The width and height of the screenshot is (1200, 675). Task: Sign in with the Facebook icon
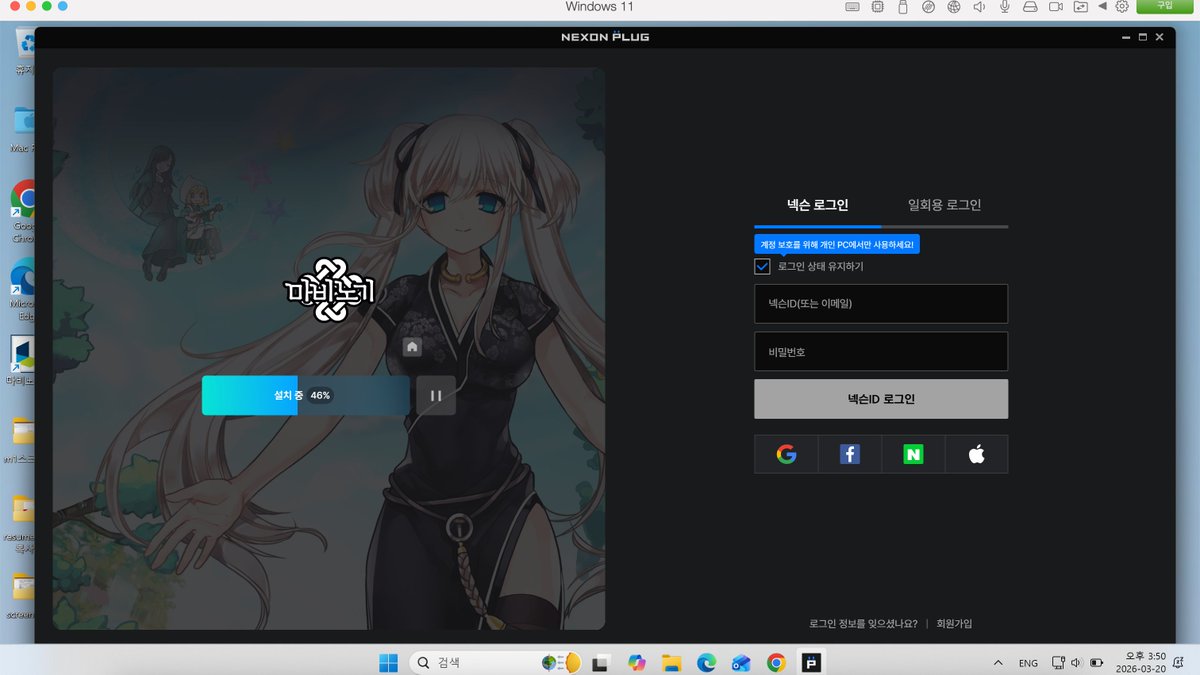coord(850,454)
